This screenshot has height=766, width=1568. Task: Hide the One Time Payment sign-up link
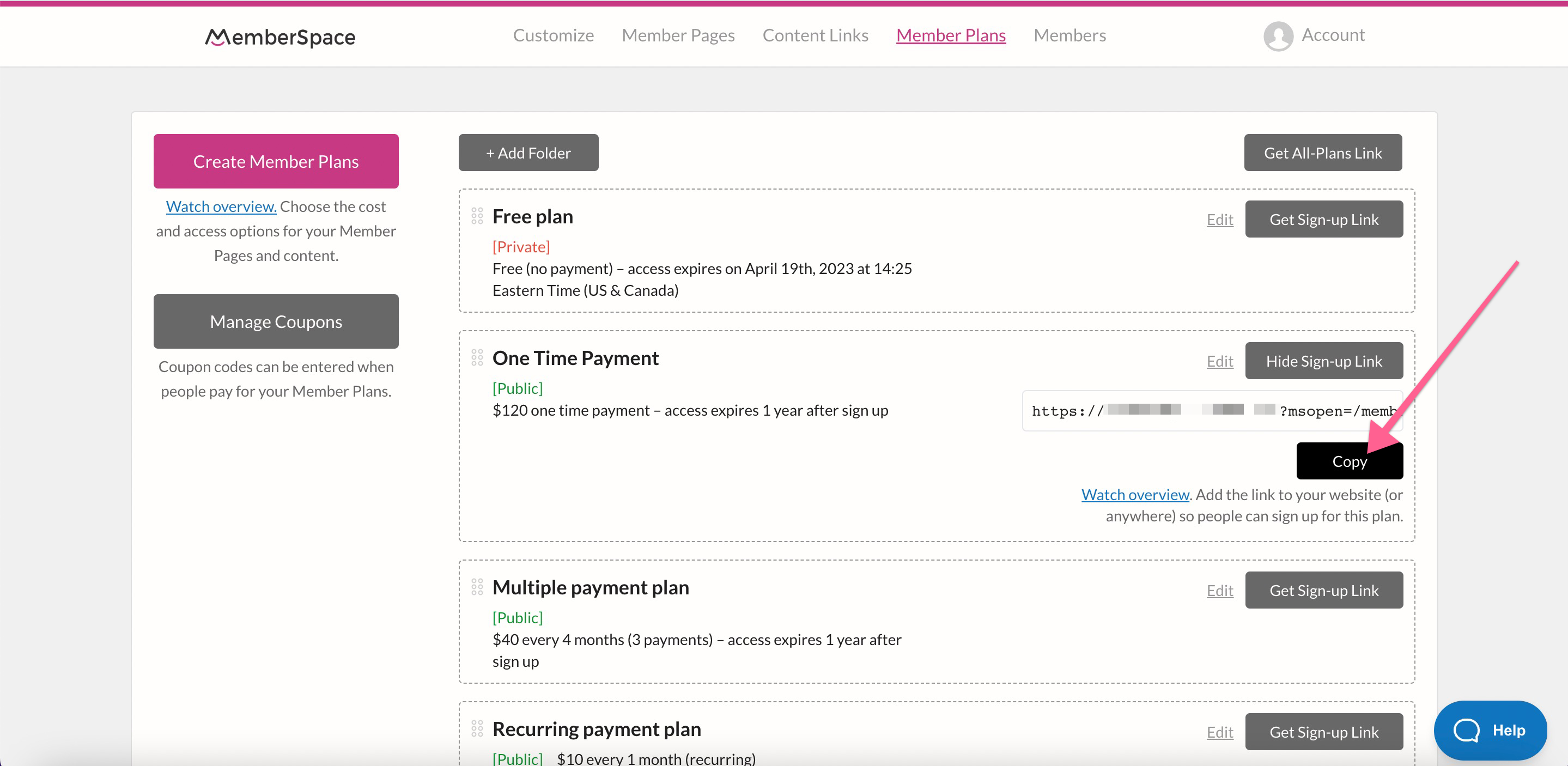point(1324,361)
